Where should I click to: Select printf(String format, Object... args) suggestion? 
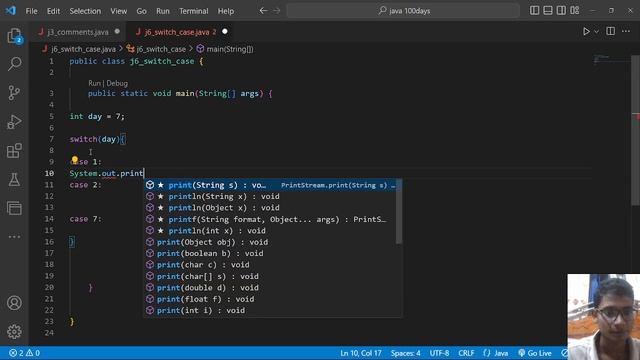pos(270,219)
